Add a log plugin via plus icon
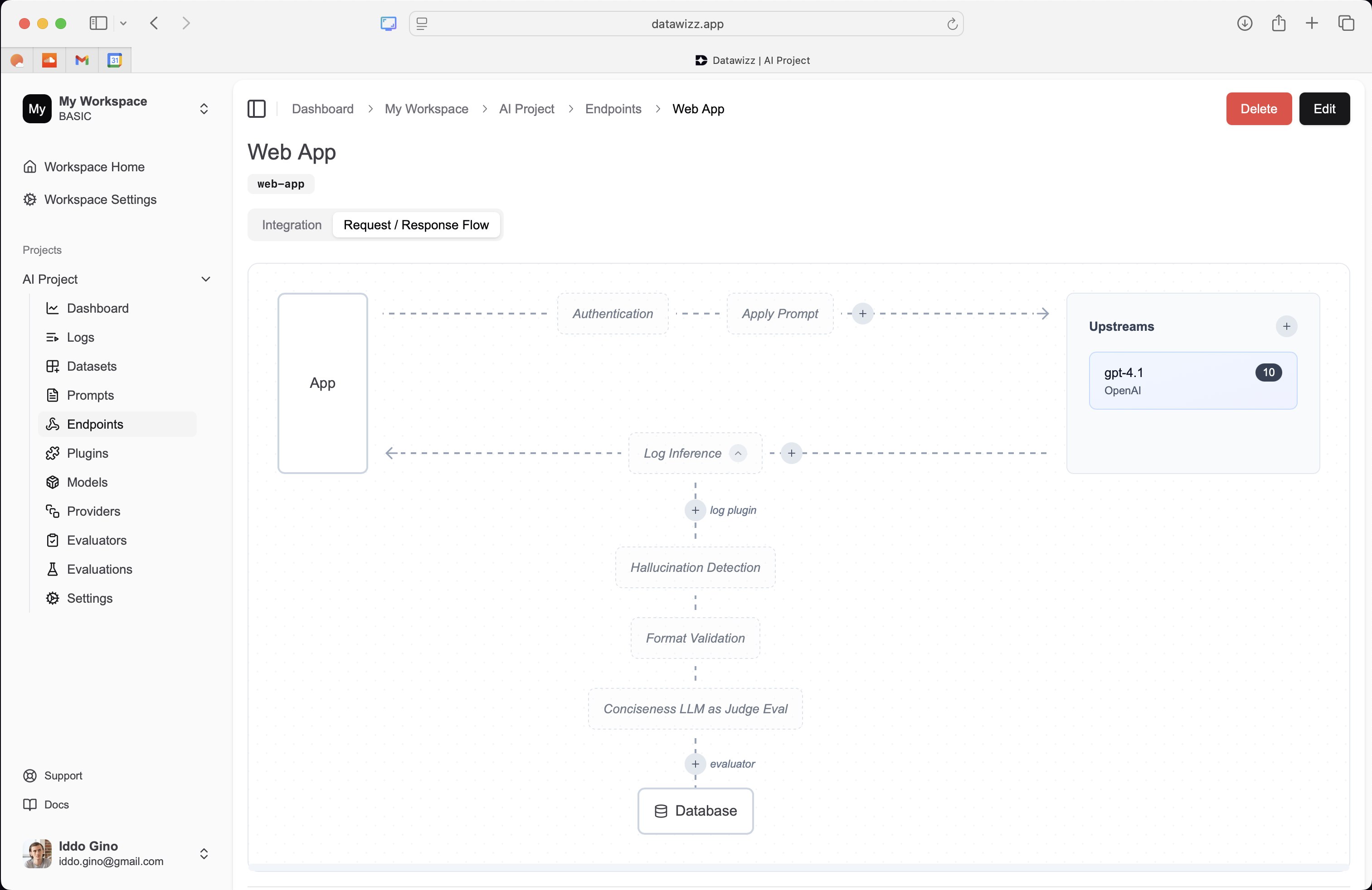This screenshot has height=890, width=1372. [x=695, y=510]
